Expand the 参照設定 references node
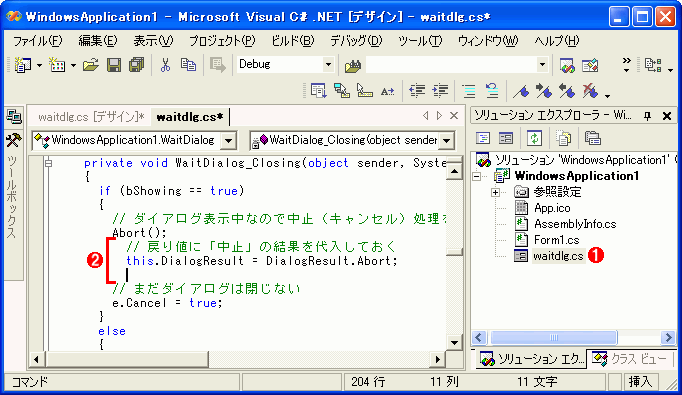682x395 pixels. click(x=495, y=192)
